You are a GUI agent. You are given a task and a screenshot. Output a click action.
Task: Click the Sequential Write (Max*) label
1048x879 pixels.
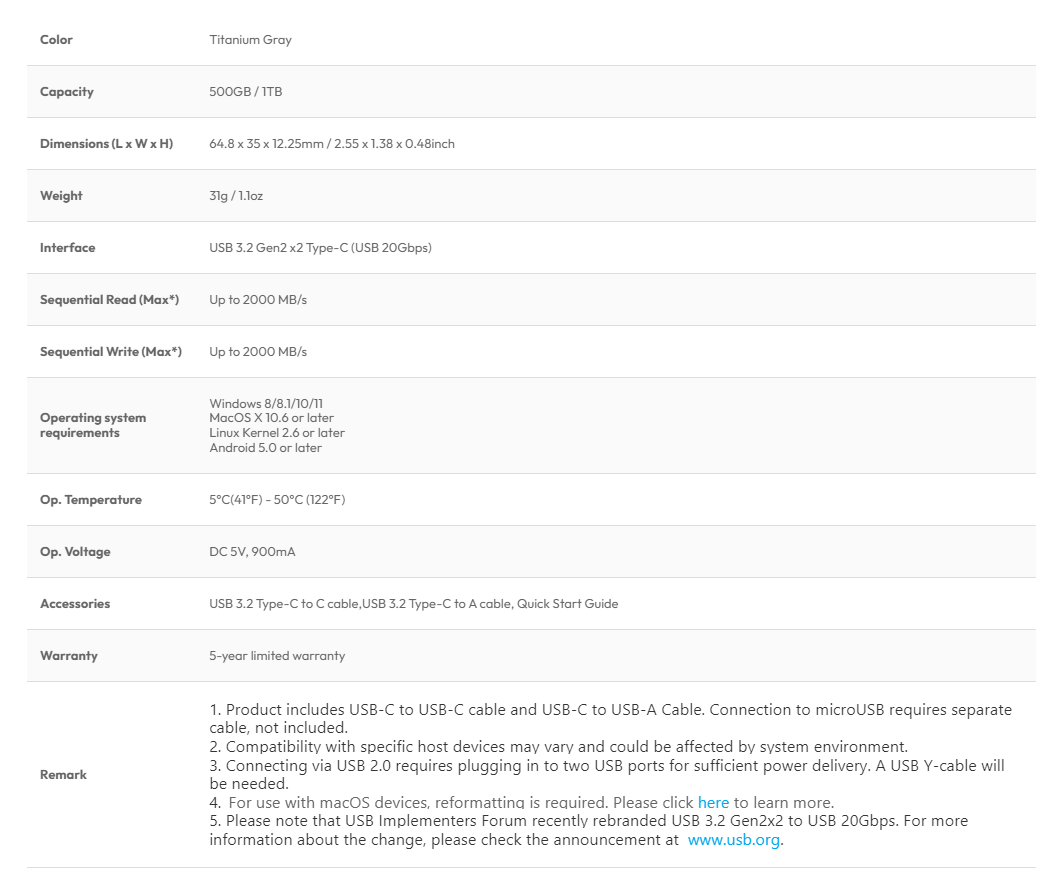(110, 352)
